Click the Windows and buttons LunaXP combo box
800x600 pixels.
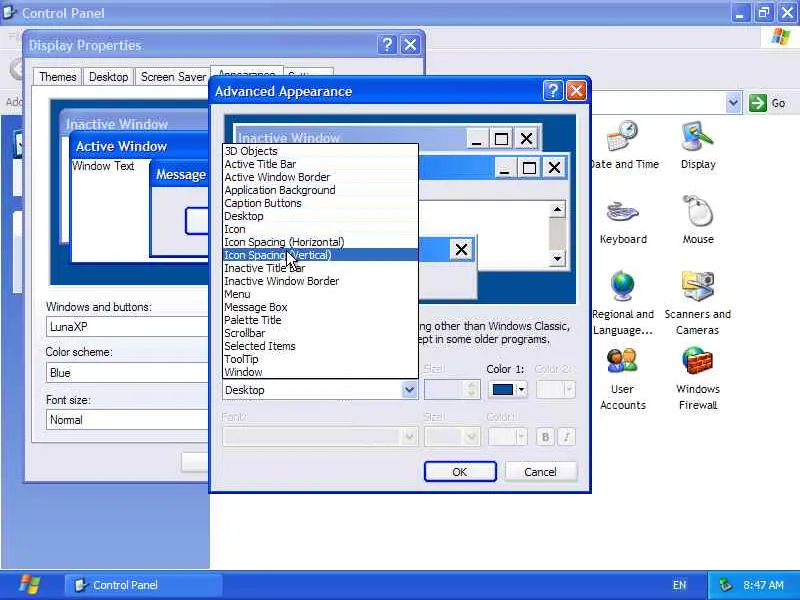coord(127,327)
